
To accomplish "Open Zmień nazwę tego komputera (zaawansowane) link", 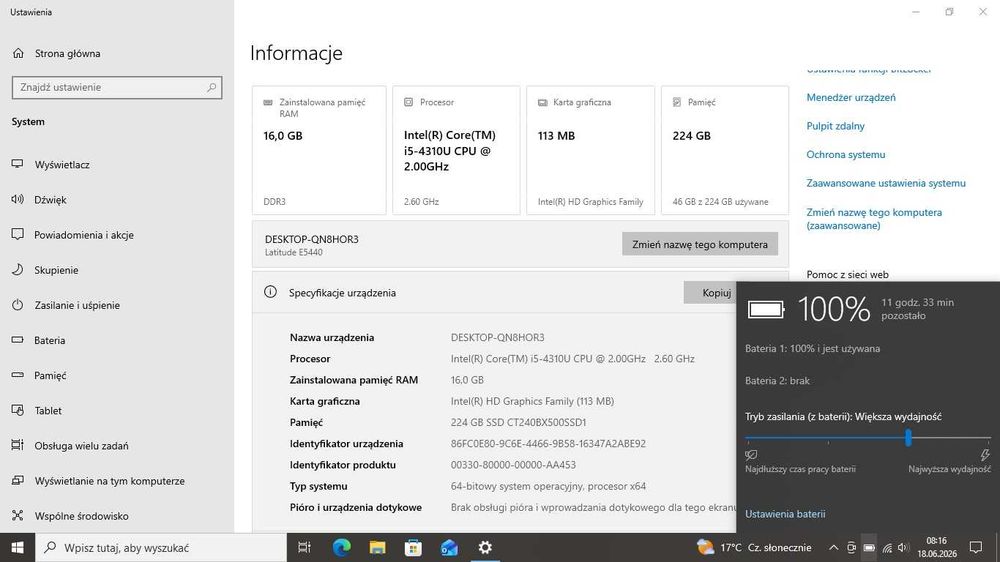I will point(874,219).
